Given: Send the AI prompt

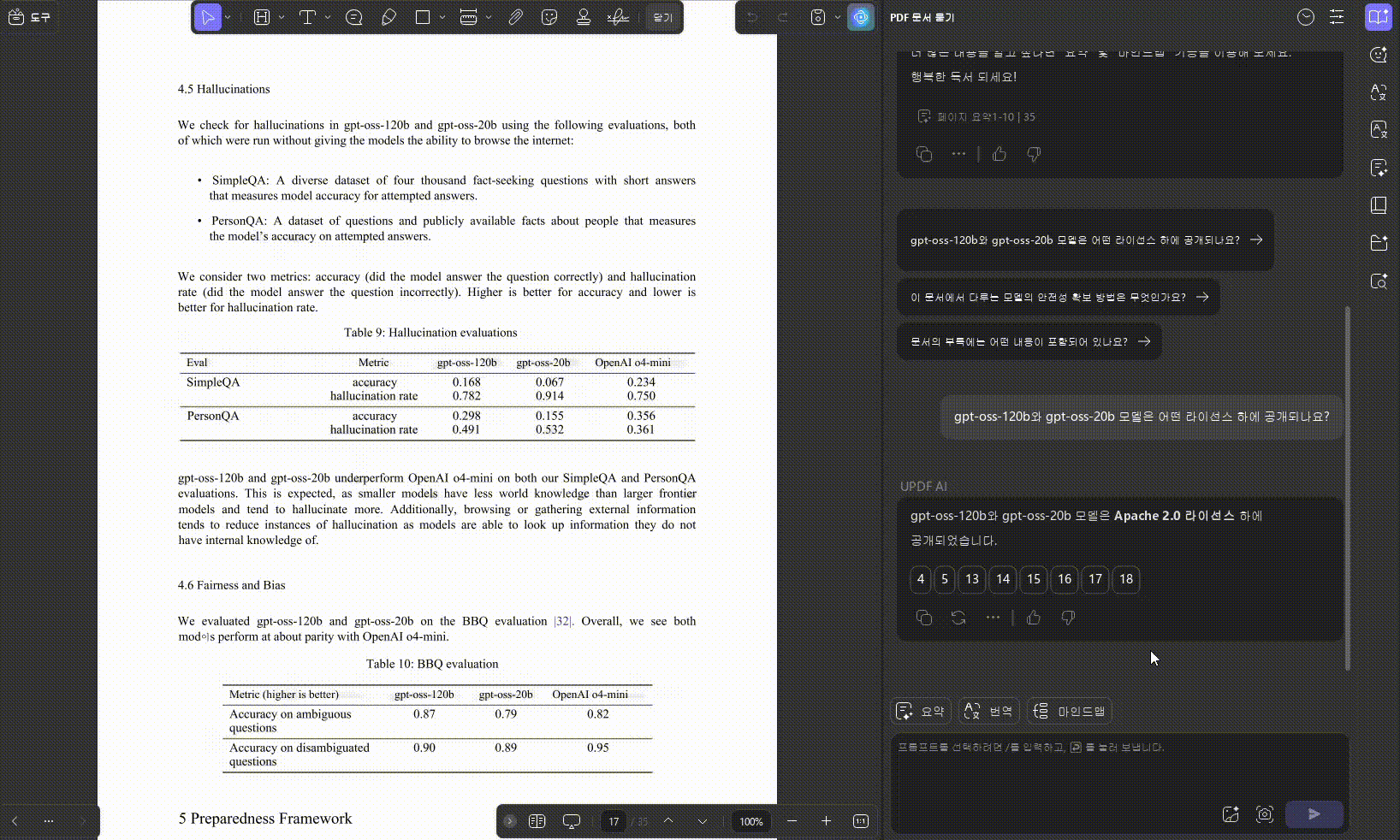Looking at the screenshot, I should click(x=1314, y=814).
